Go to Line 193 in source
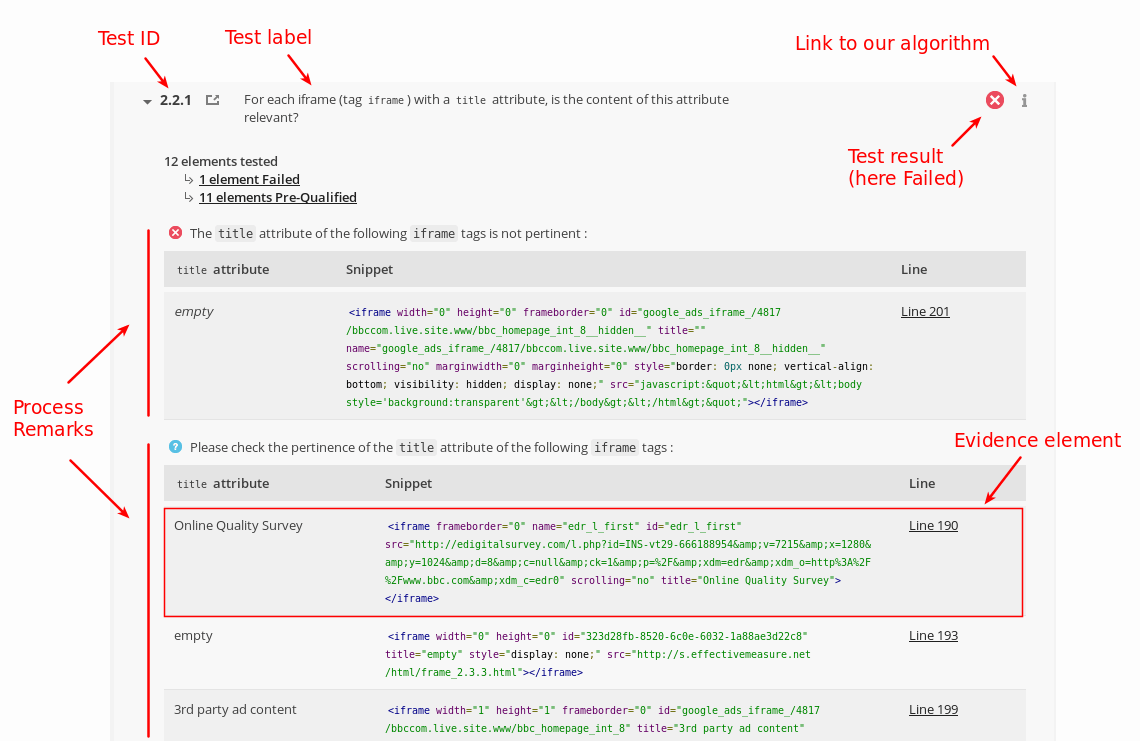1140x741 pixels. pyautogui.click(x=933, y=635)
